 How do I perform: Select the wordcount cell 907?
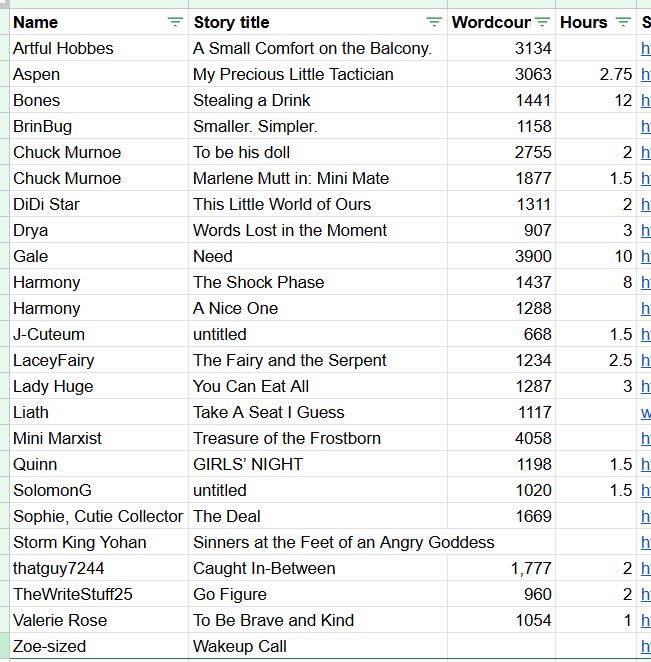point(501,230)
